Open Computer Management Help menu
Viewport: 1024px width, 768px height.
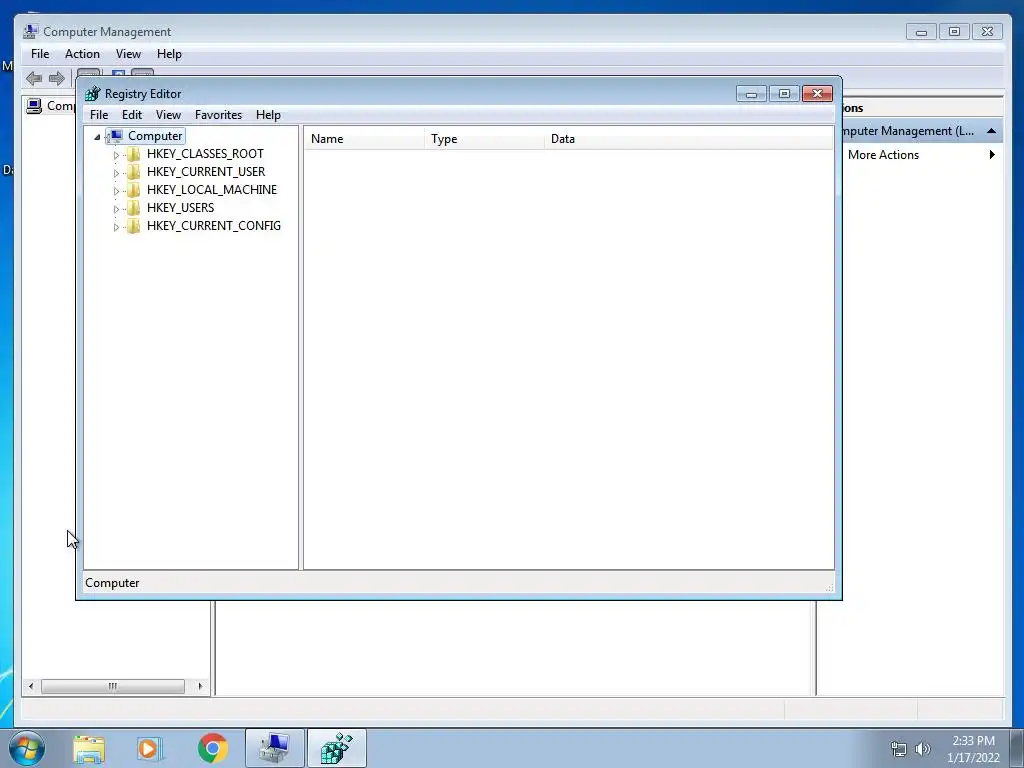(x=169, y=54)
